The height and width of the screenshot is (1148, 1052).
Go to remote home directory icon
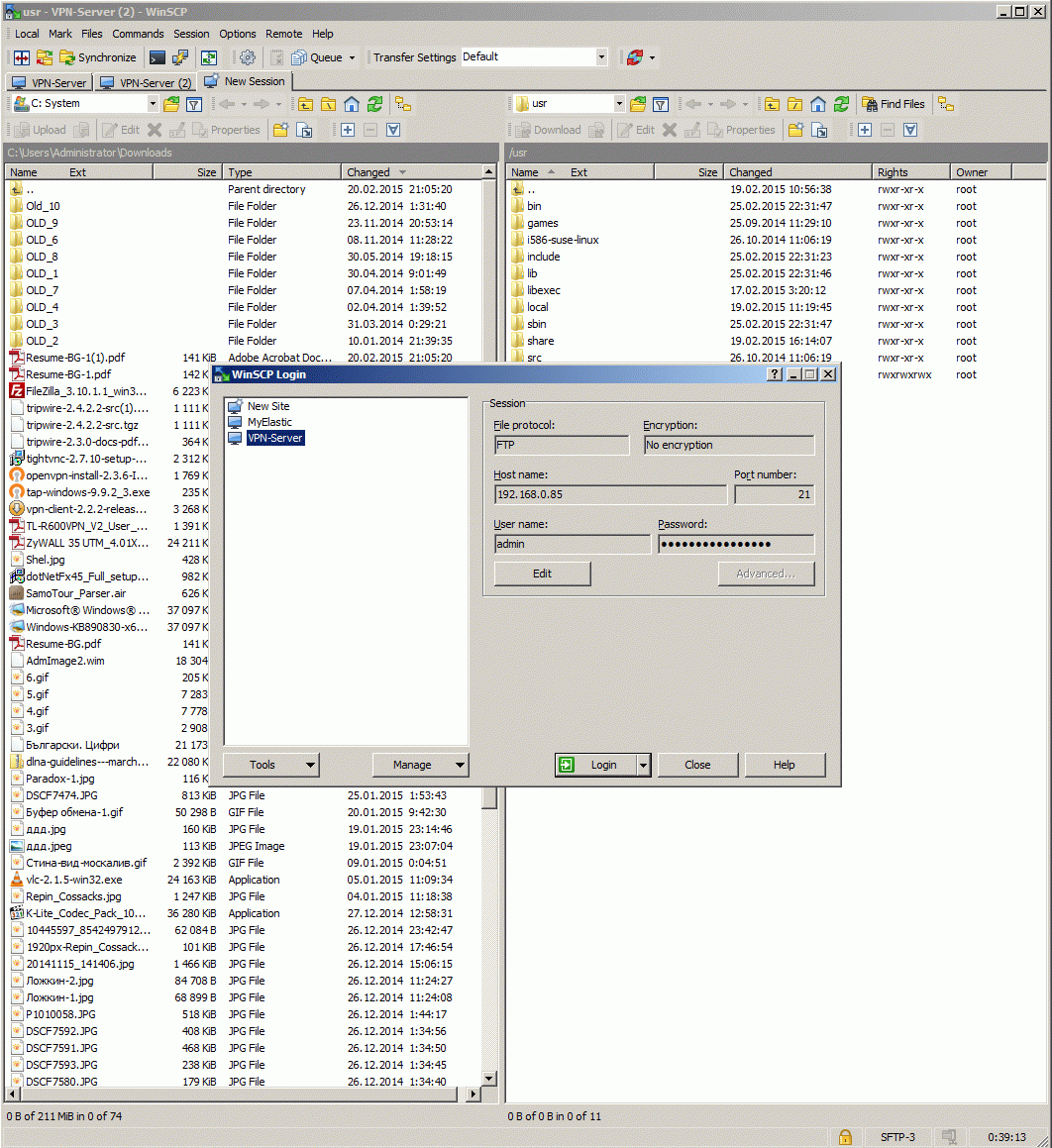tap(818, 104)
